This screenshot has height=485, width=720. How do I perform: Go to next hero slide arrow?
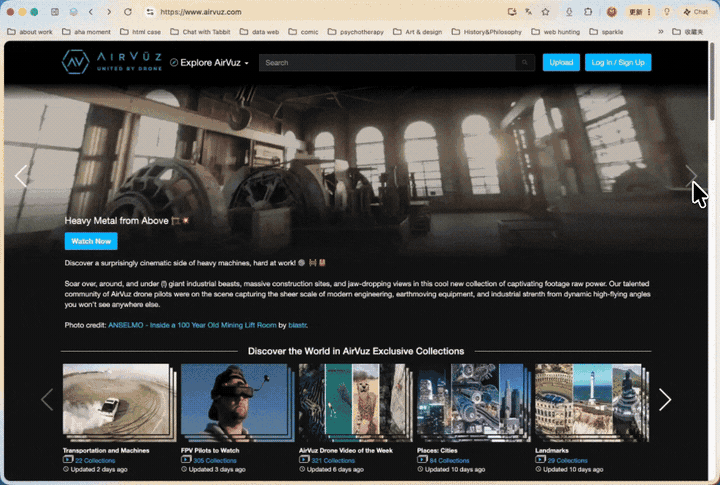[x=691, y=175]
